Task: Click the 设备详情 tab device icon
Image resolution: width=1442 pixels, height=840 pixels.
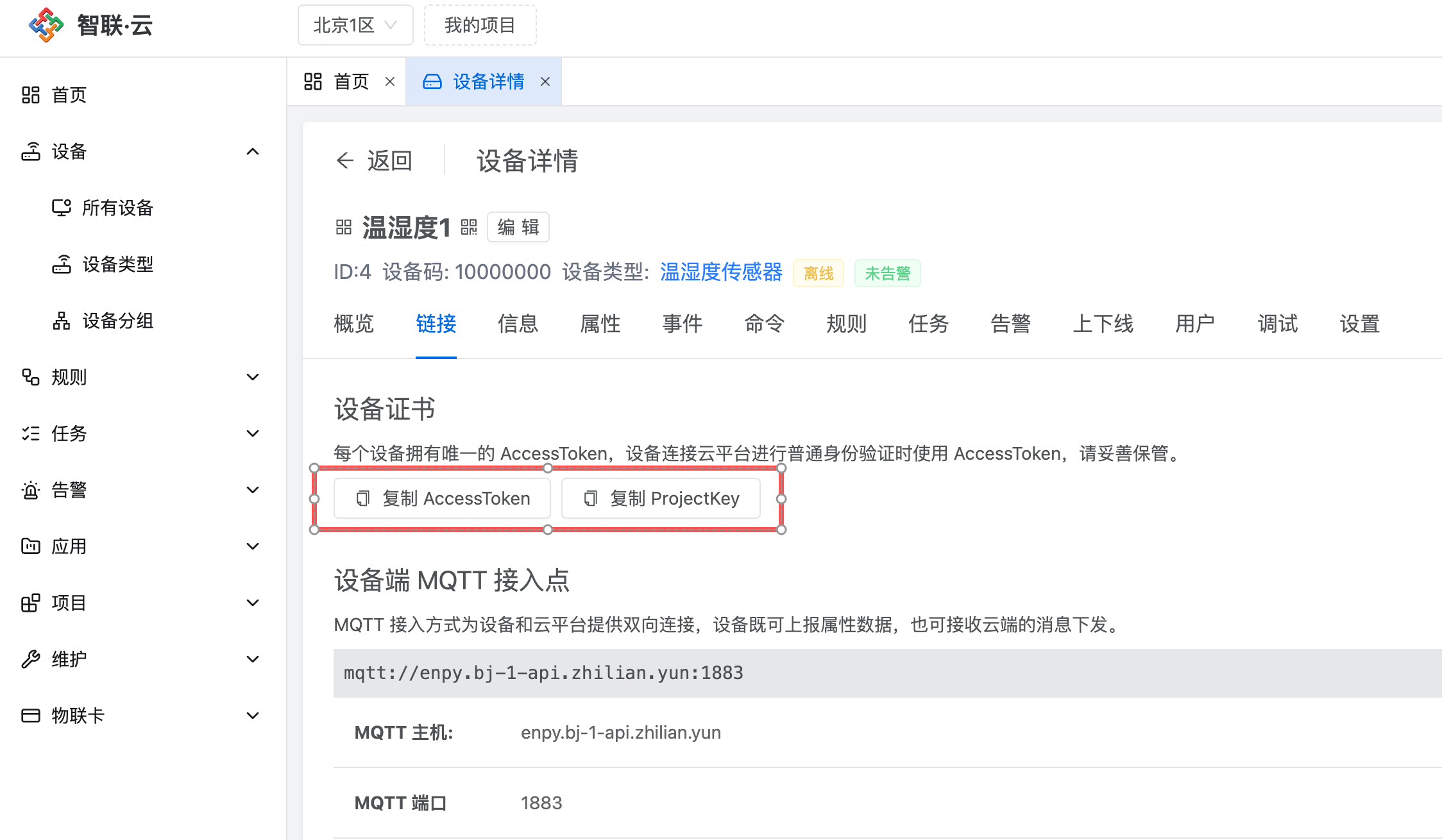Action: tap(432, 81)
